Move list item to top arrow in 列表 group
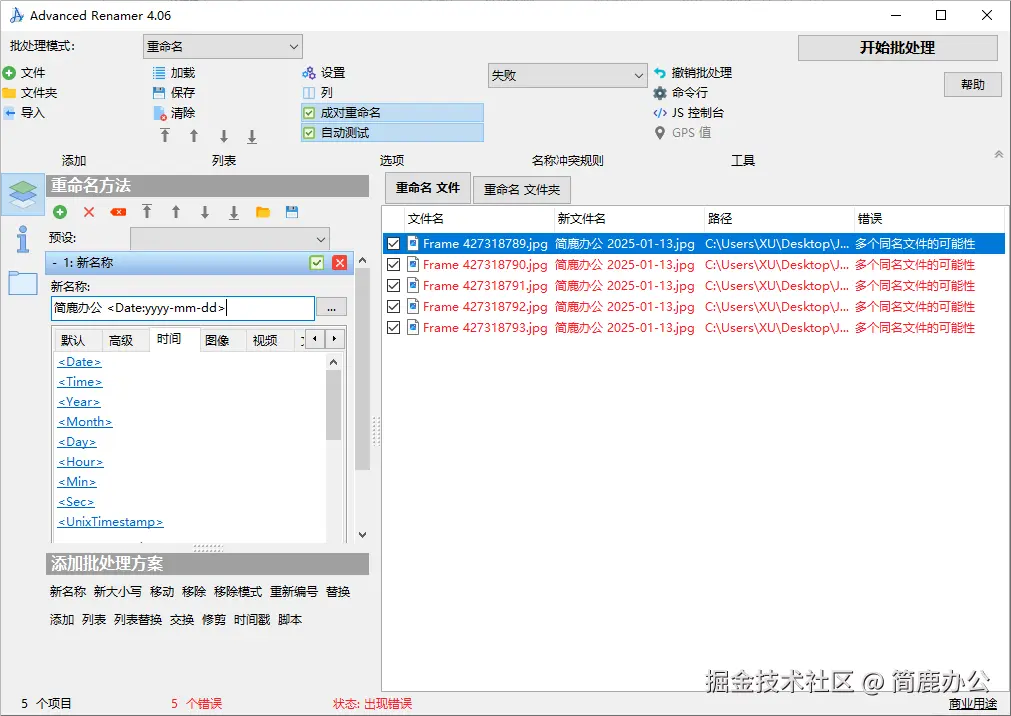The height and width of the screenshot is (716, 1011). pyautogui.click(x=165, y=135)
